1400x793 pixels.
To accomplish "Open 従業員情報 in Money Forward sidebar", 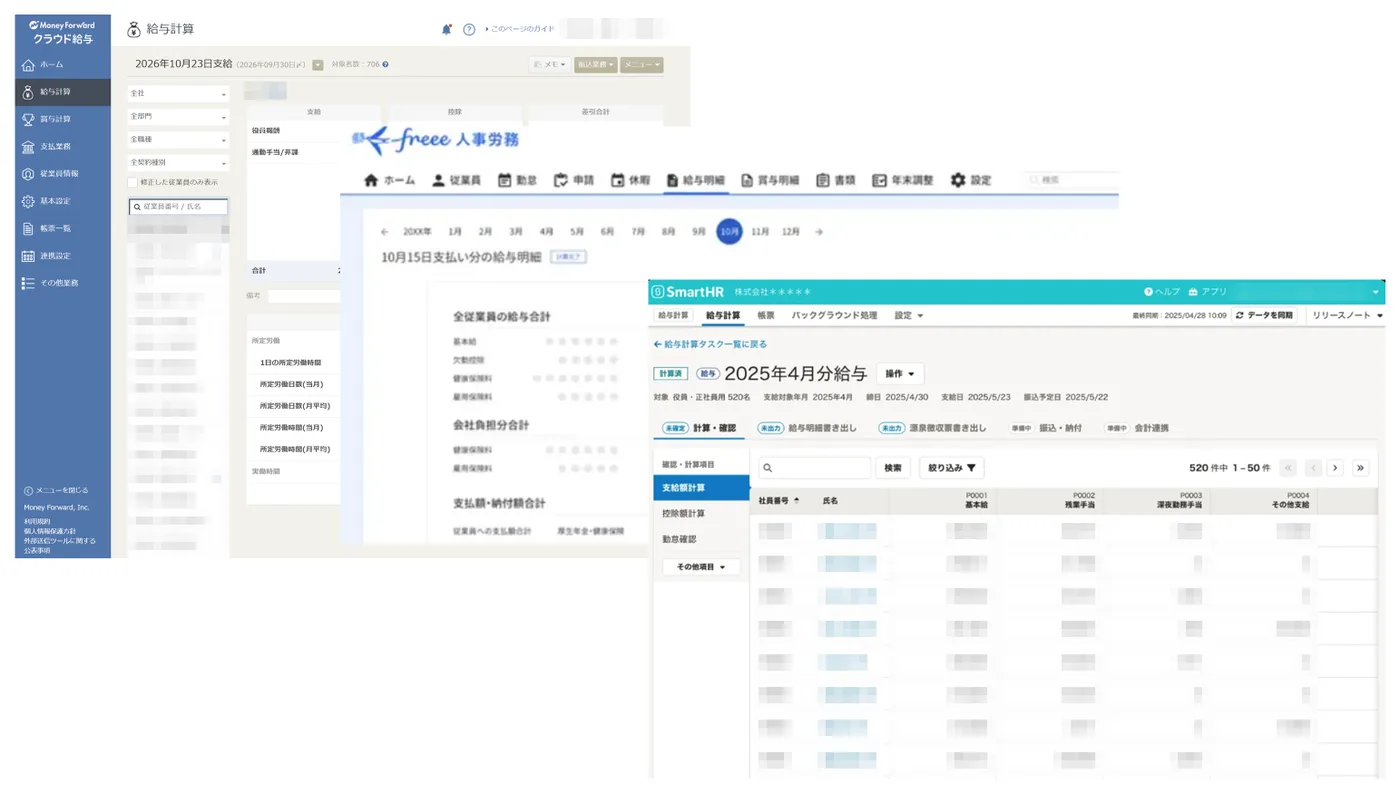I will point(62,174).
